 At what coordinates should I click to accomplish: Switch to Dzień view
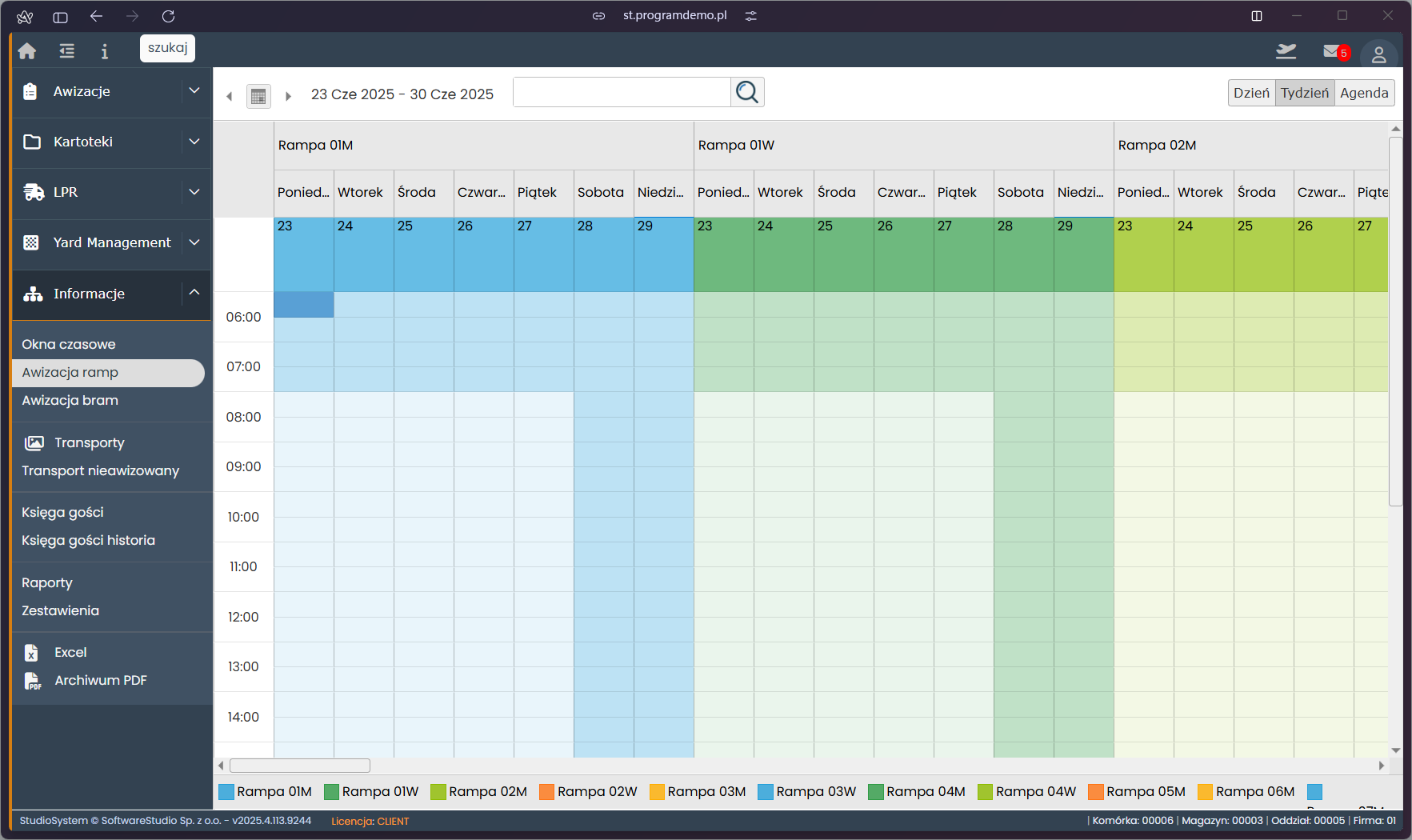click(1251, 93)
